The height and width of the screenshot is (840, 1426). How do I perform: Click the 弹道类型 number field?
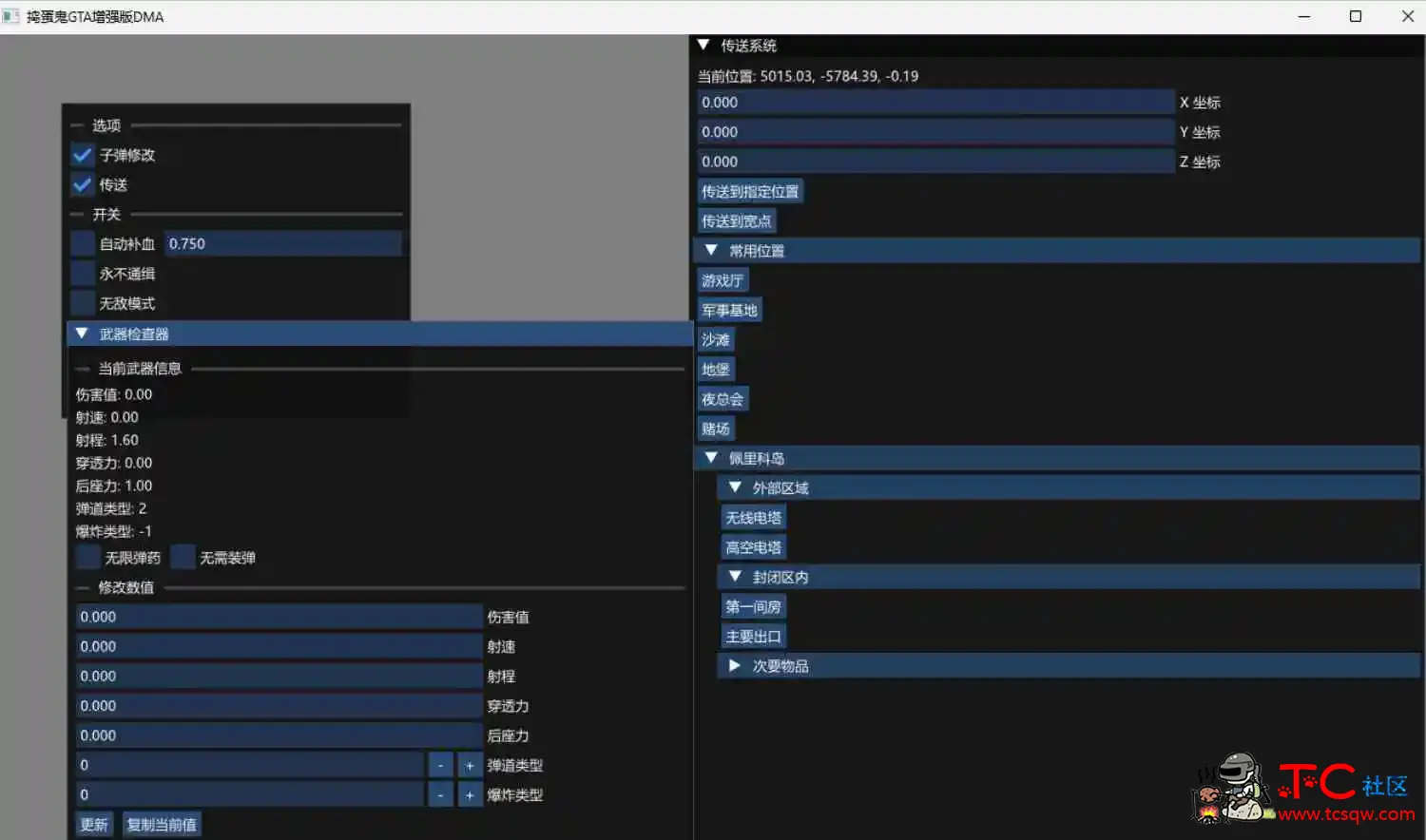(x=250, y=765)
